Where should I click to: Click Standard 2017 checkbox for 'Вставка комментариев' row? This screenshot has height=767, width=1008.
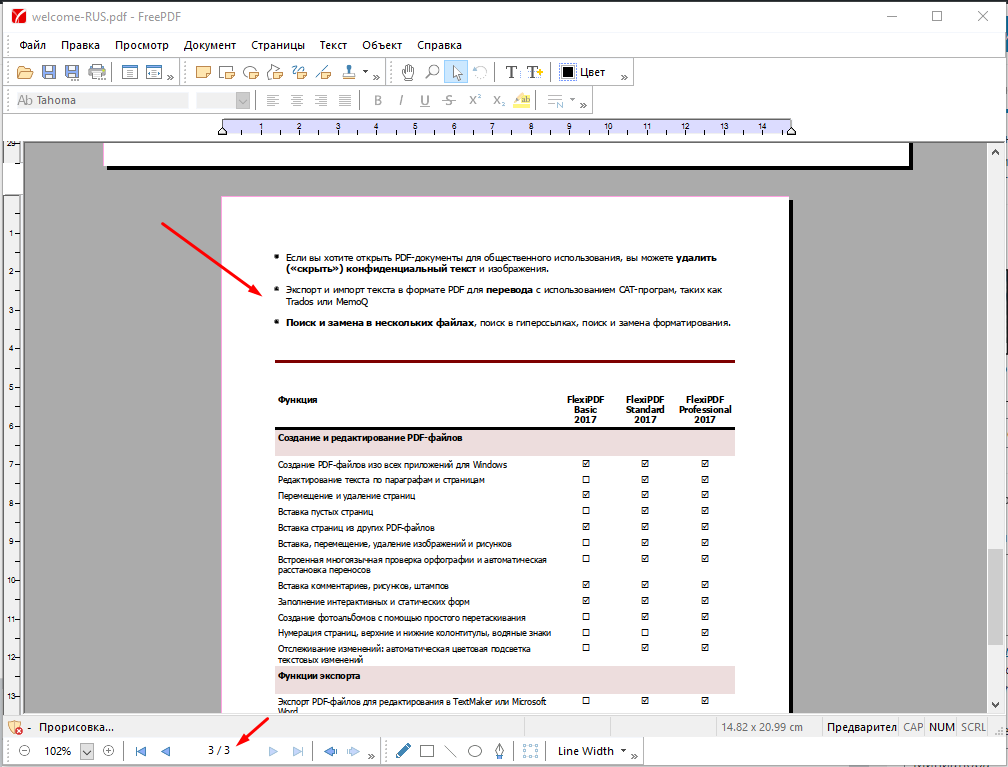645,585
